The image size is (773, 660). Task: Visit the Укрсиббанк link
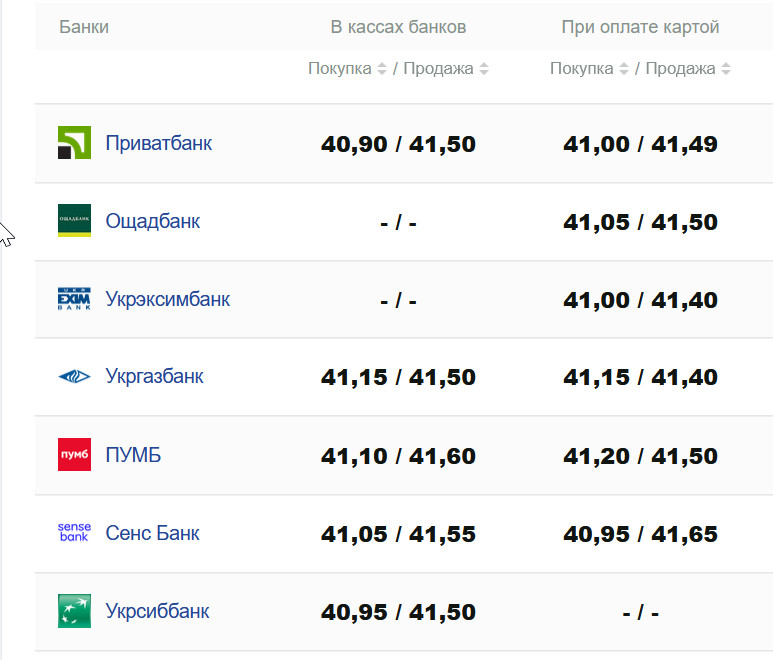pos(157,611)
